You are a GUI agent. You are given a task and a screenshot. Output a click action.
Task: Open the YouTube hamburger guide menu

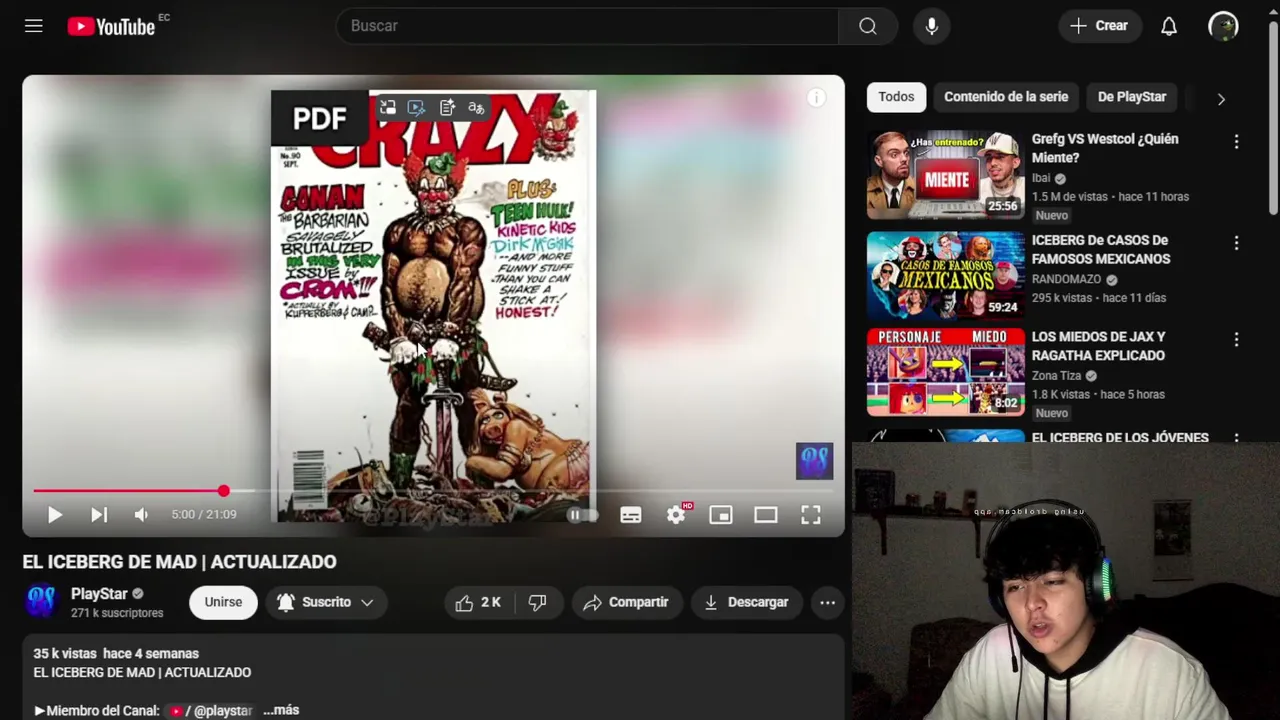tap(34, 26)
